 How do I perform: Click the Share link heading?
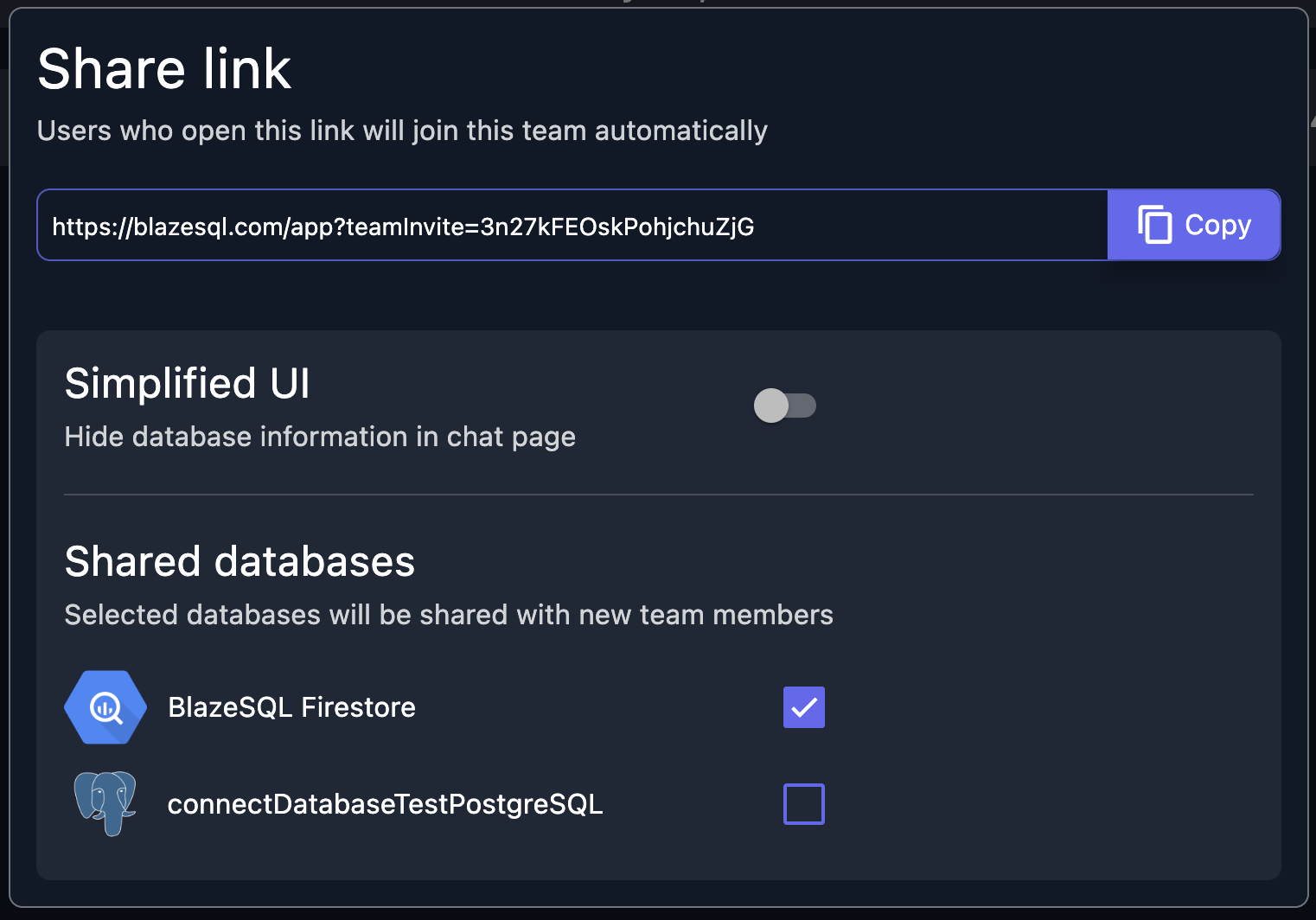point(163,69)
